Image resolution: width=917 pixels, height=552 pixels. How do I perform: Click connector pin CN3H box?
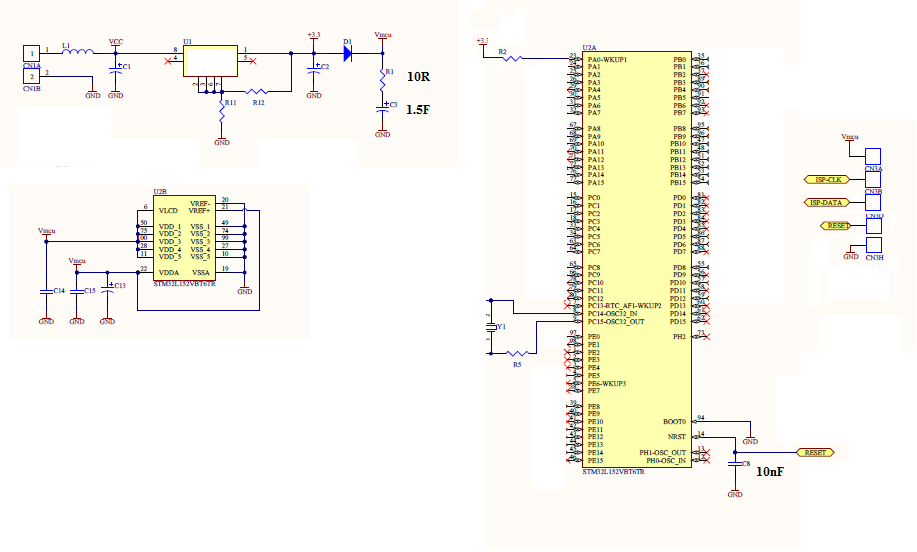pyautogui.click(x=874, y=245)
